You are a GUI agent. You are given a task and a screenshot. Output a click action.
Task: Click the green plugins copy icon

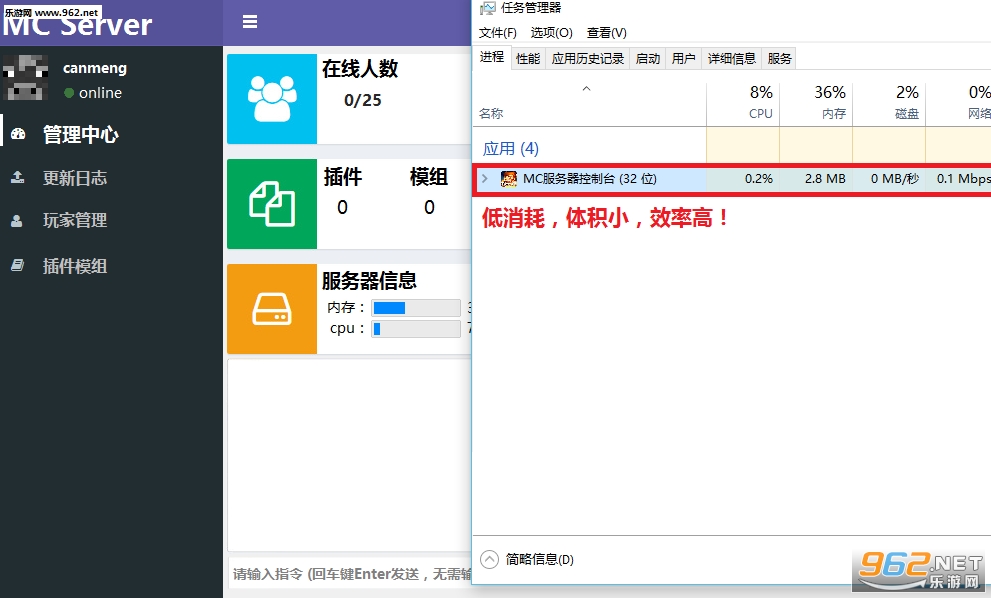click(272, 204)
